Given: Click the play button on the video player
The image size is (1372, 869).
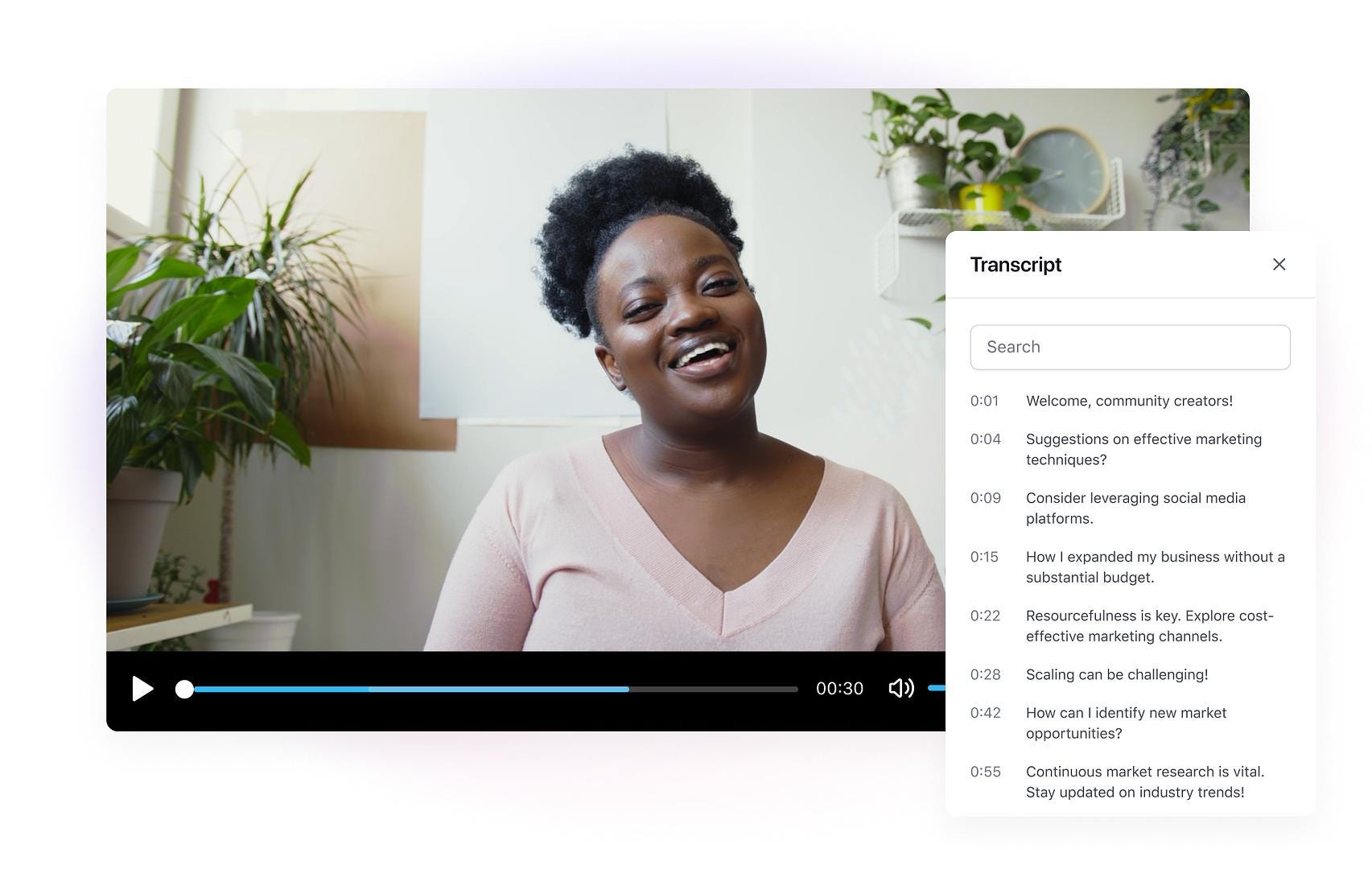Looking at the screenshot, I should [x=142, y=689].
